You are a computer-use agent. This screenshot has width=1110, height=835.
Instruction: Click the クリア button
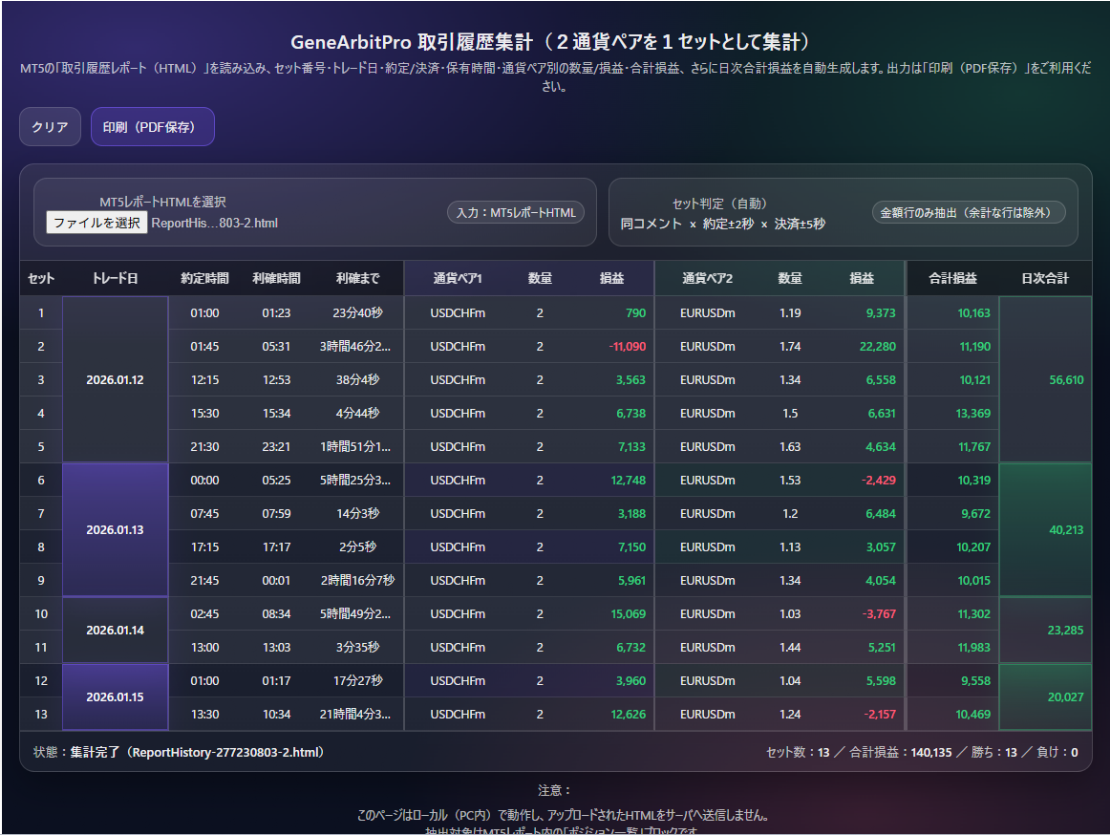pos(50,127)
